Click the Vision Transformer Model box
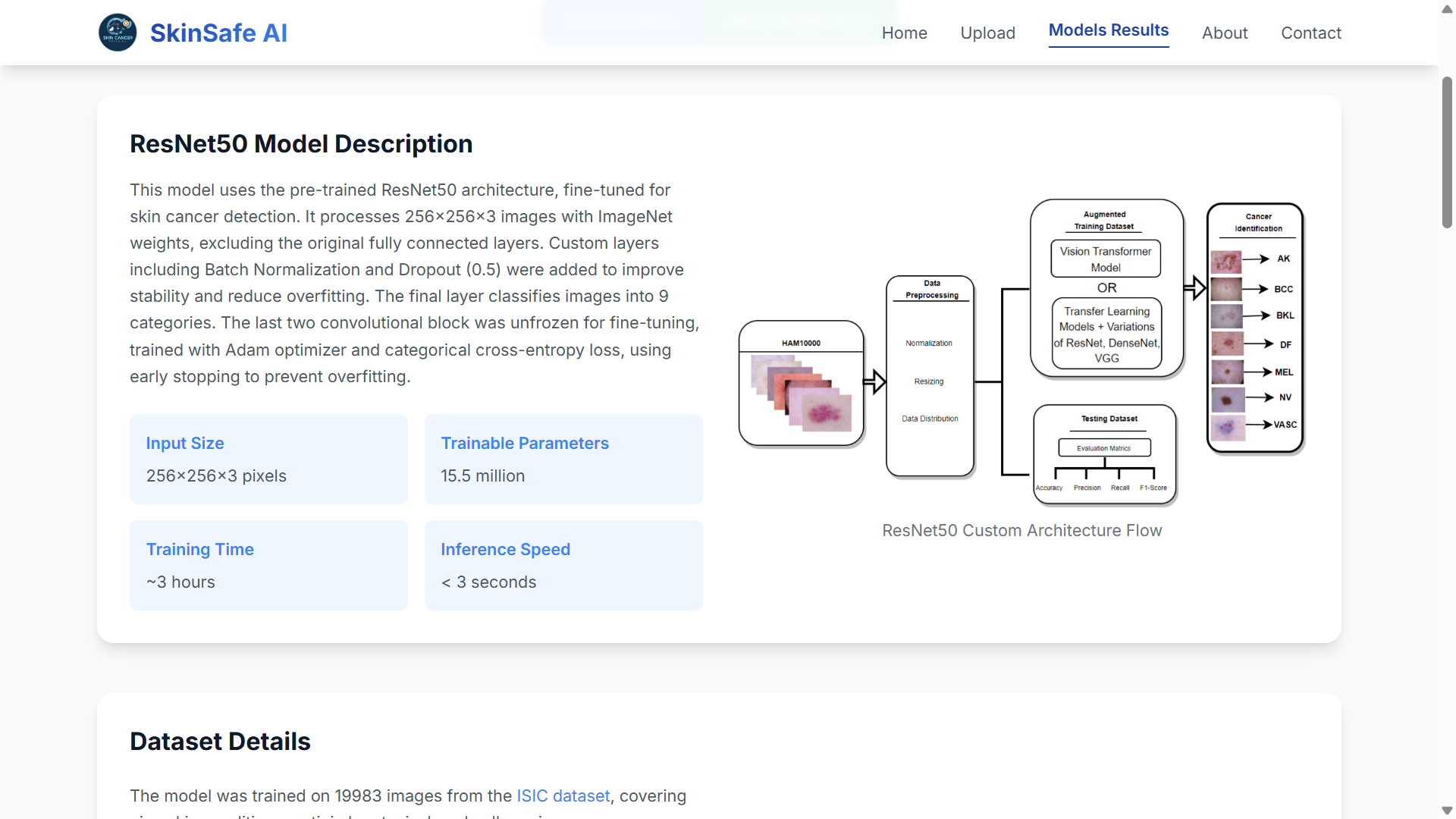 1105,259
